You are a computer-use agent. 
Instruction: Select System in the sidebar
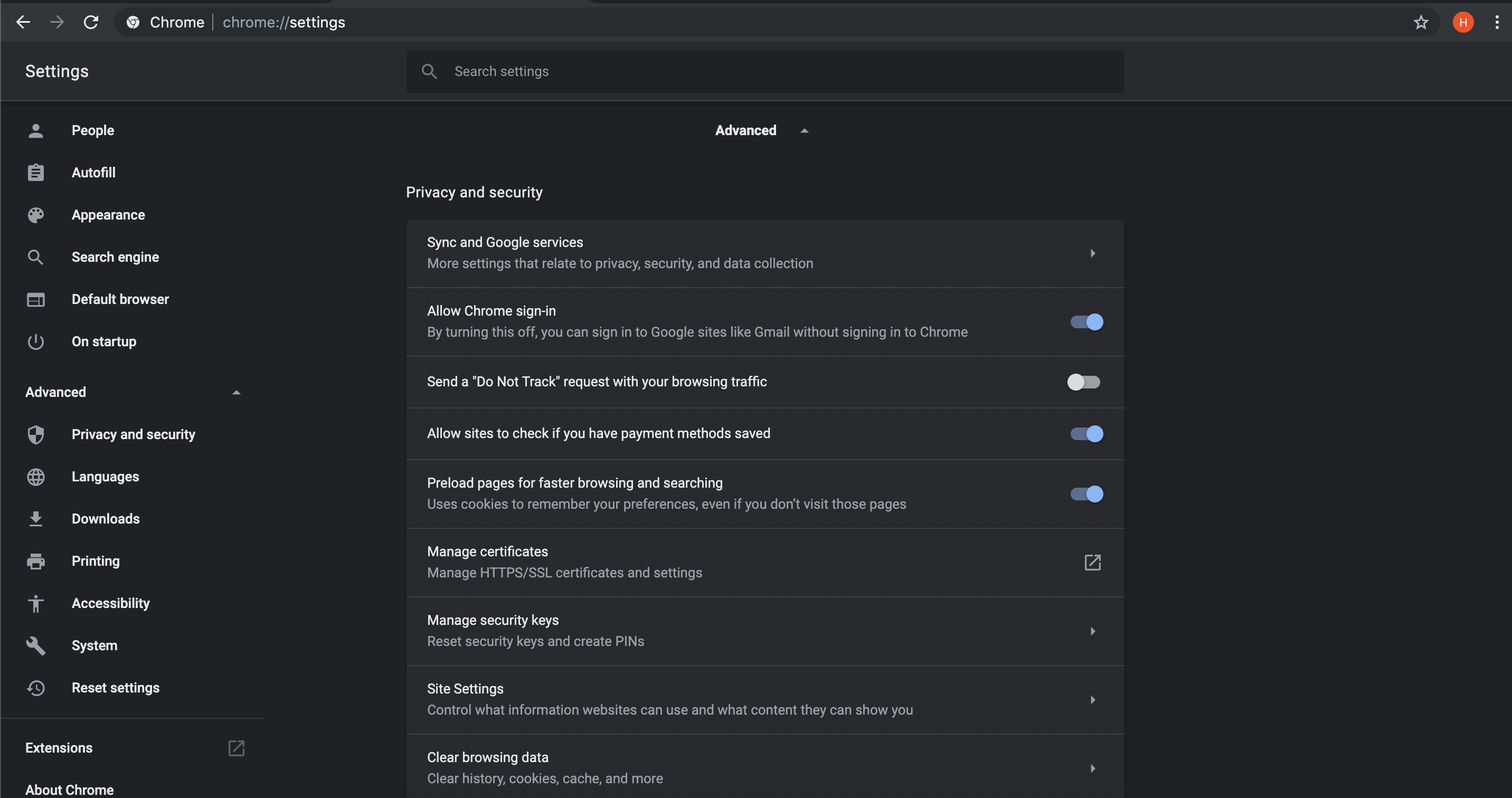pos(94,645)
